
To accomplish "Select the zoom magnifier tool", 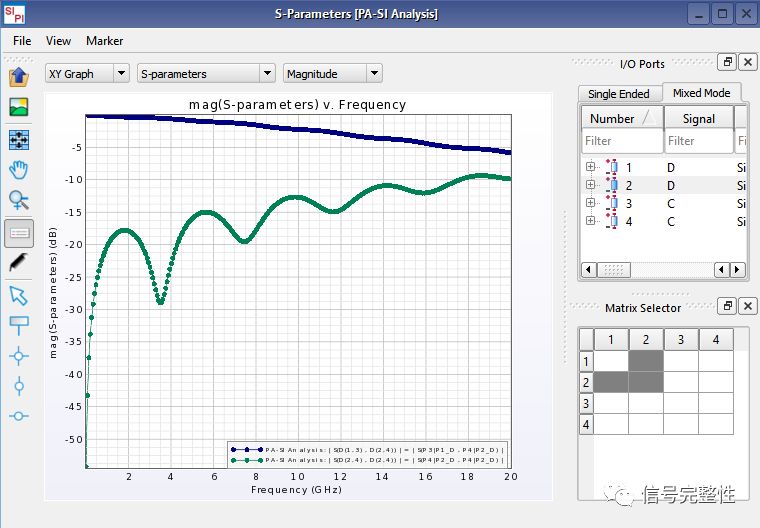I will (18, 201).
